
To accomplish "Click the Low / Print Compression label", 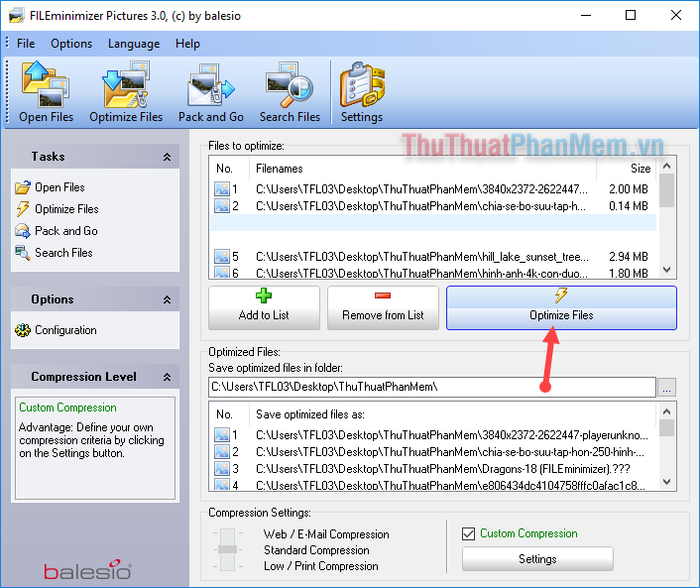I will [321, 566].
